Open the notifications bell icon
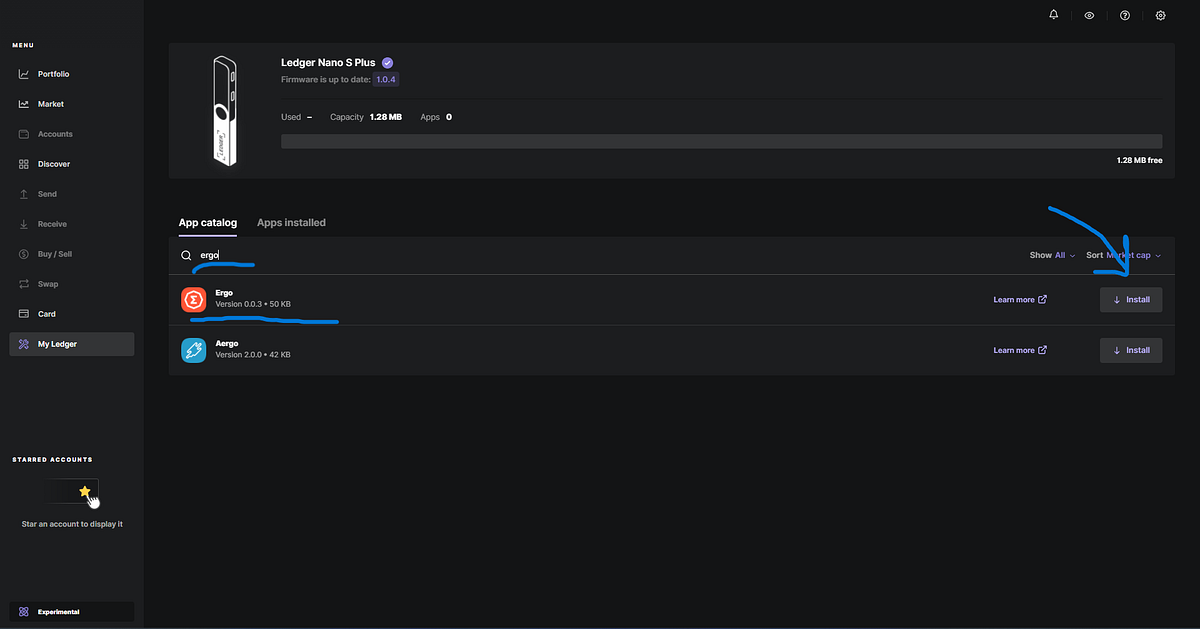The image size is (1200, 629). [x=1054, y=15]
